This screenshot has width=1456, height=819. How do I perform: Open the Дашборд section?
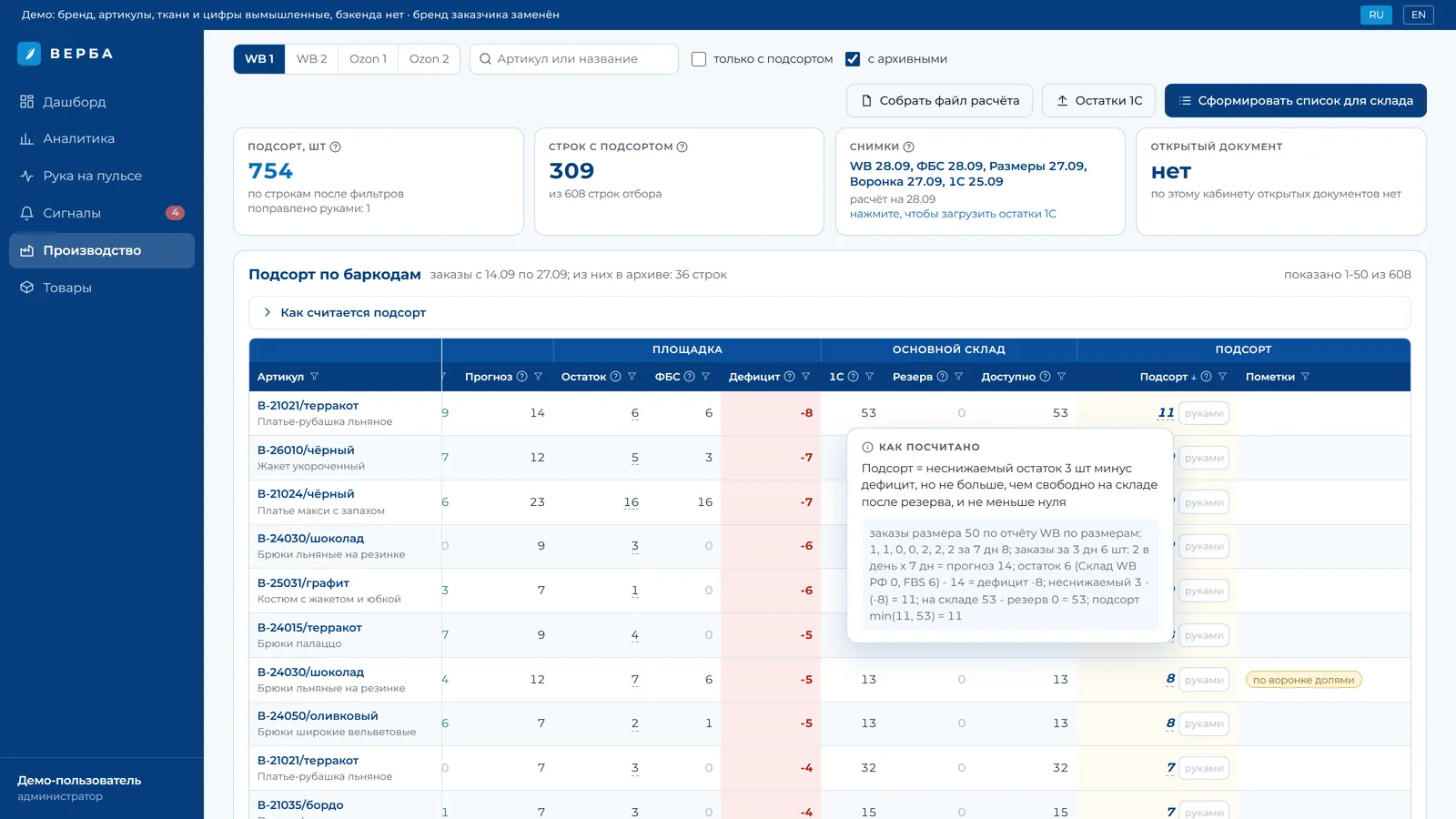102,102
